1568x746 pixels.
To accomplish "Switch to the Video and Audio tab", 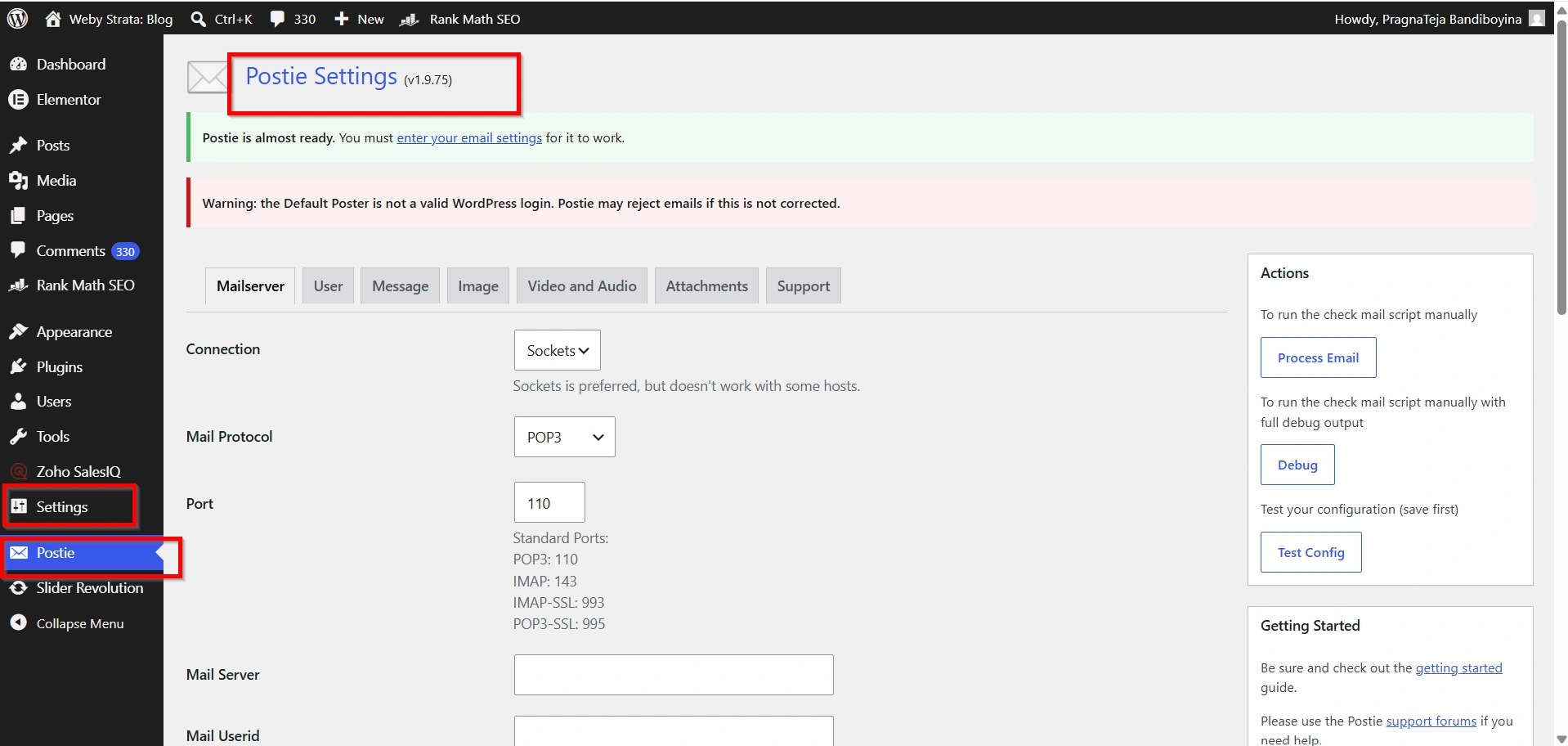I will pos(581,285).
